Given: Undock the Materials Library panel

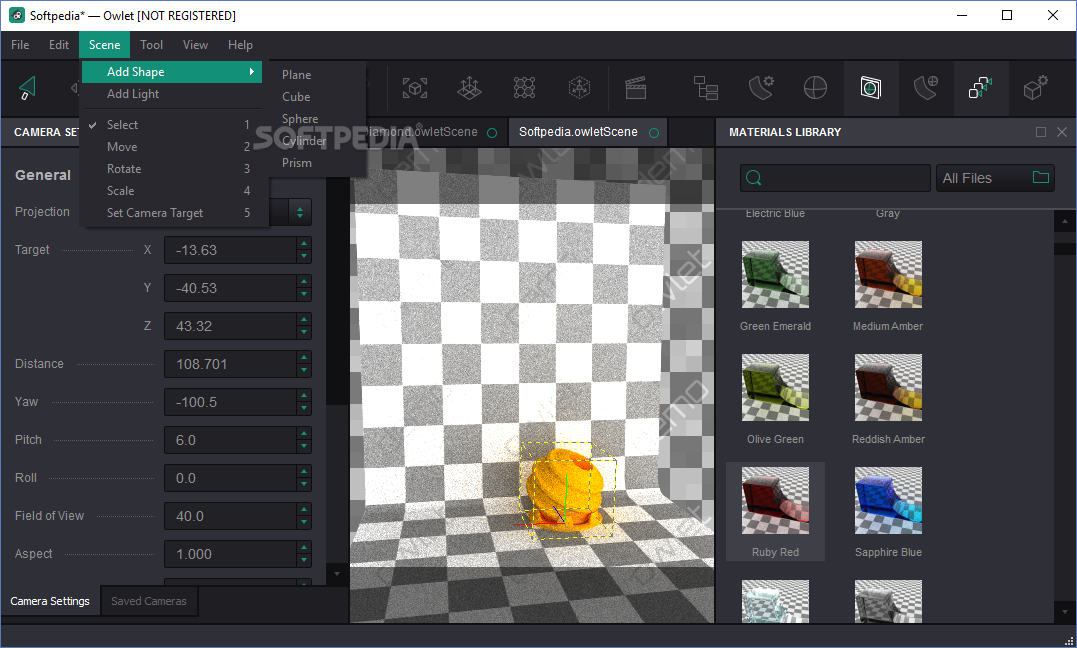Looking at the screenshot, I should (1041, 132).
